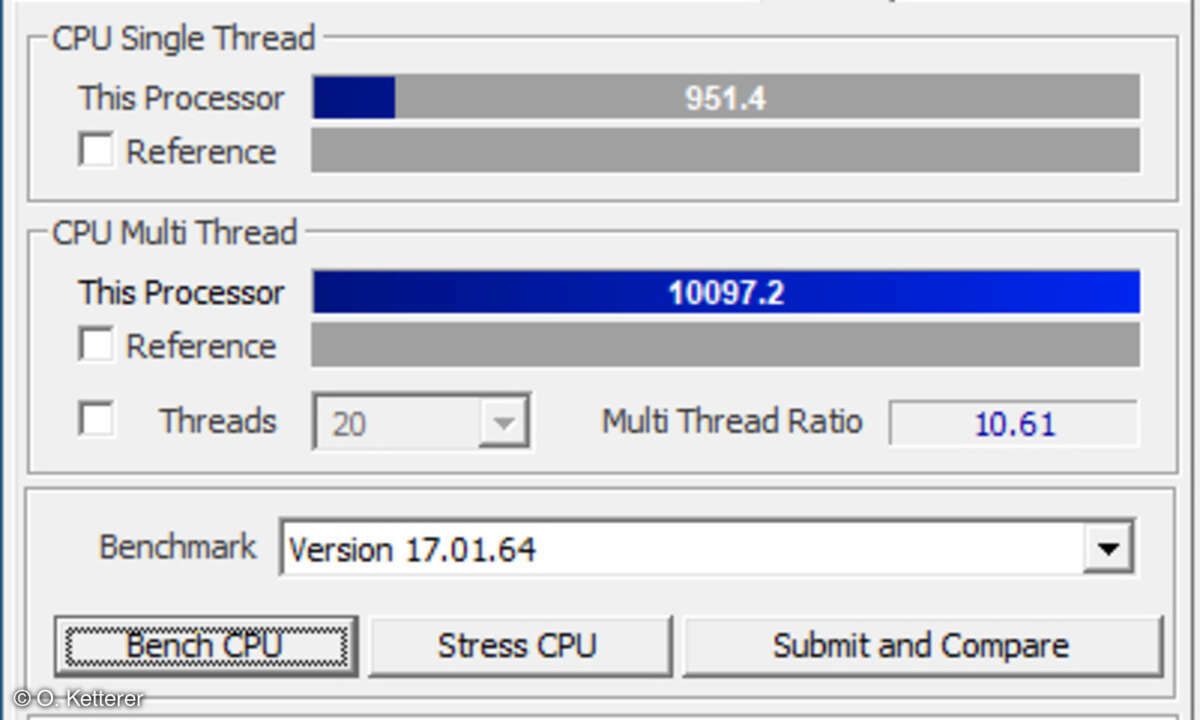The width and height of the screenshot is (1200, 720).
Task: Click the Multi Thread Ratio label
Action: (732, 421)
